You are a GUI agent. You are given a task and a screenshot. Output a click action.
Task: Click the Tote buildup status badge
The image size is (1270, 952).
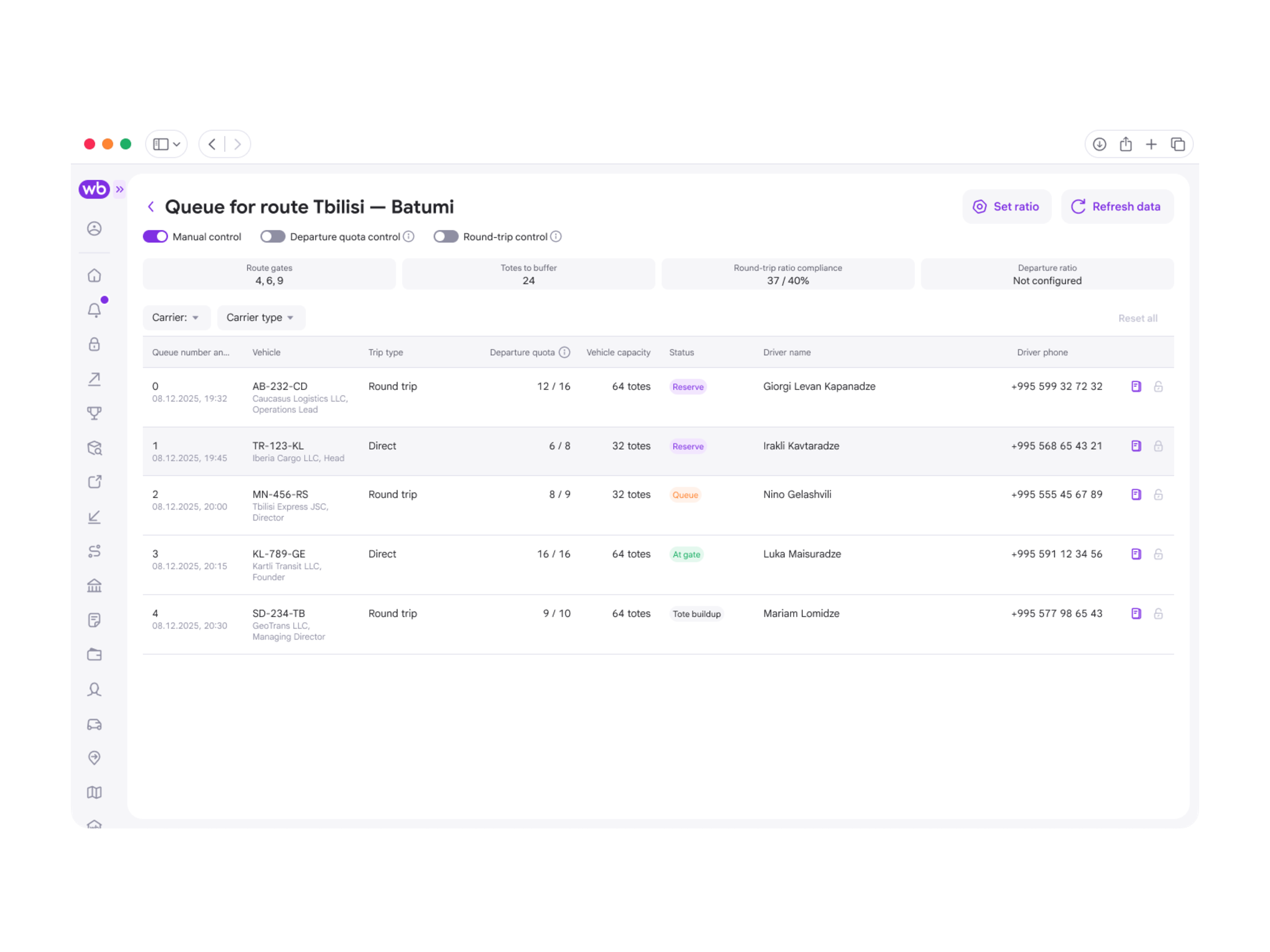[696, 614]
